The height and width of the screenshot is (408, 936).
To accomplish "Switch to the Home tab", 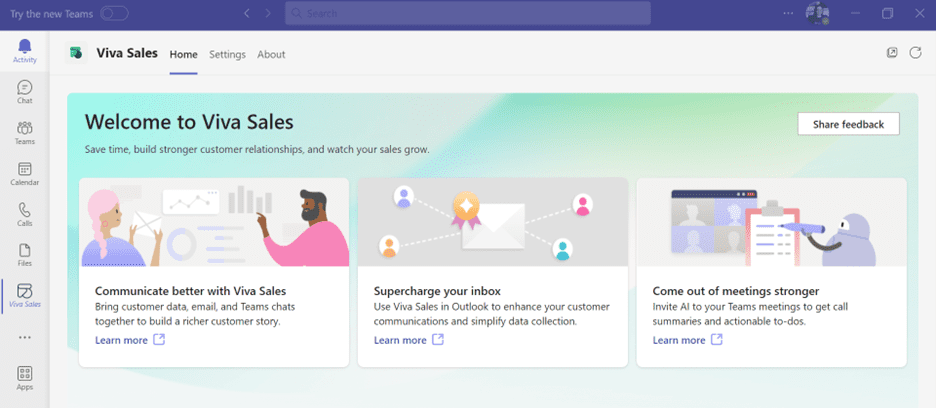I will (x=183, y=54).
